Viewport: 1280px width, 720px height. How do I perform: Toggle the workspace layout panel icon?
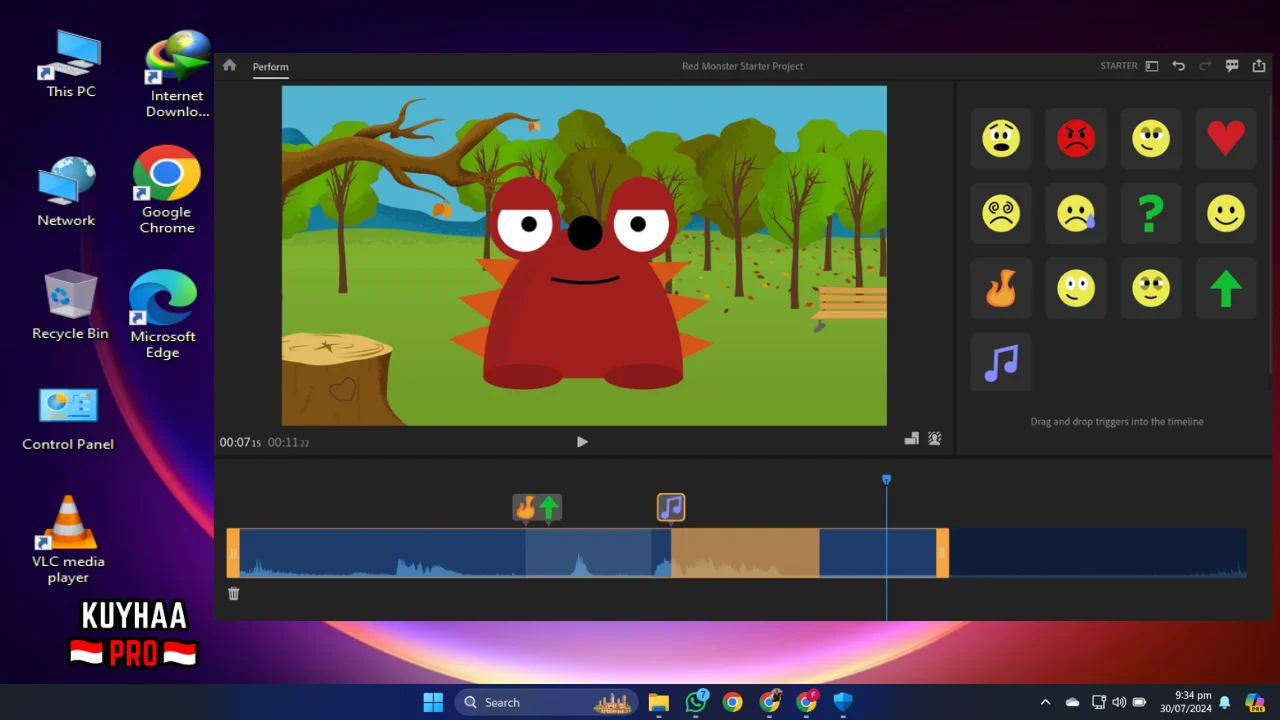tap(1152, 66)
